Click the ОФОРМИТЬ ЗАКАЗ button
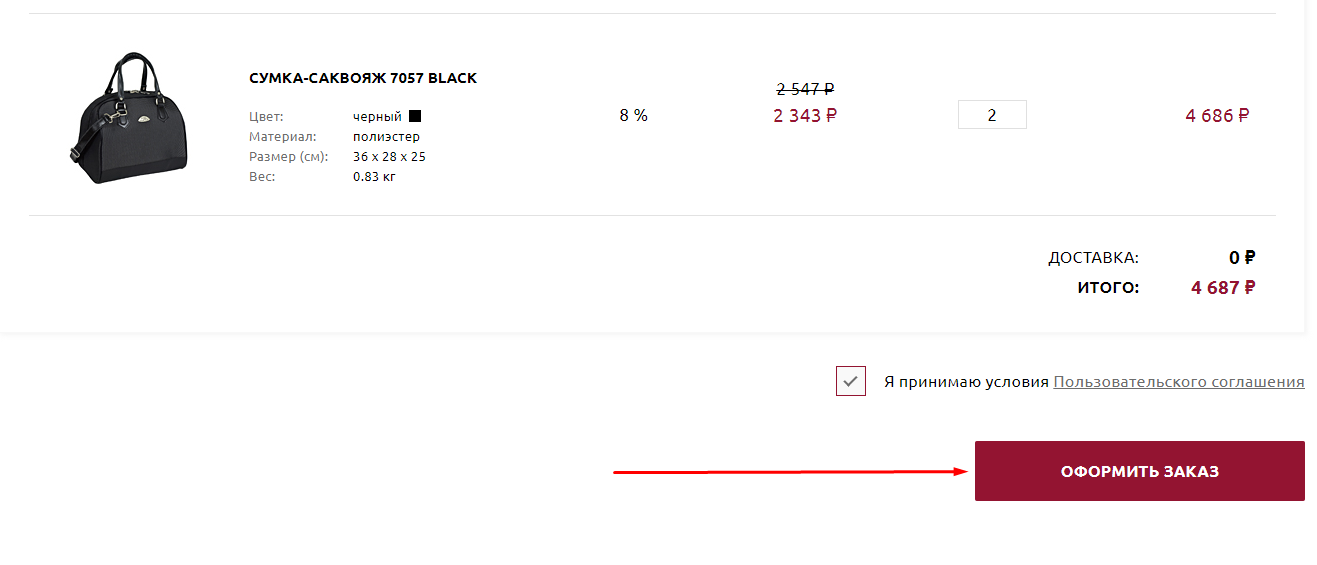The image size is (1317, 565). [x=1140, y=471]
